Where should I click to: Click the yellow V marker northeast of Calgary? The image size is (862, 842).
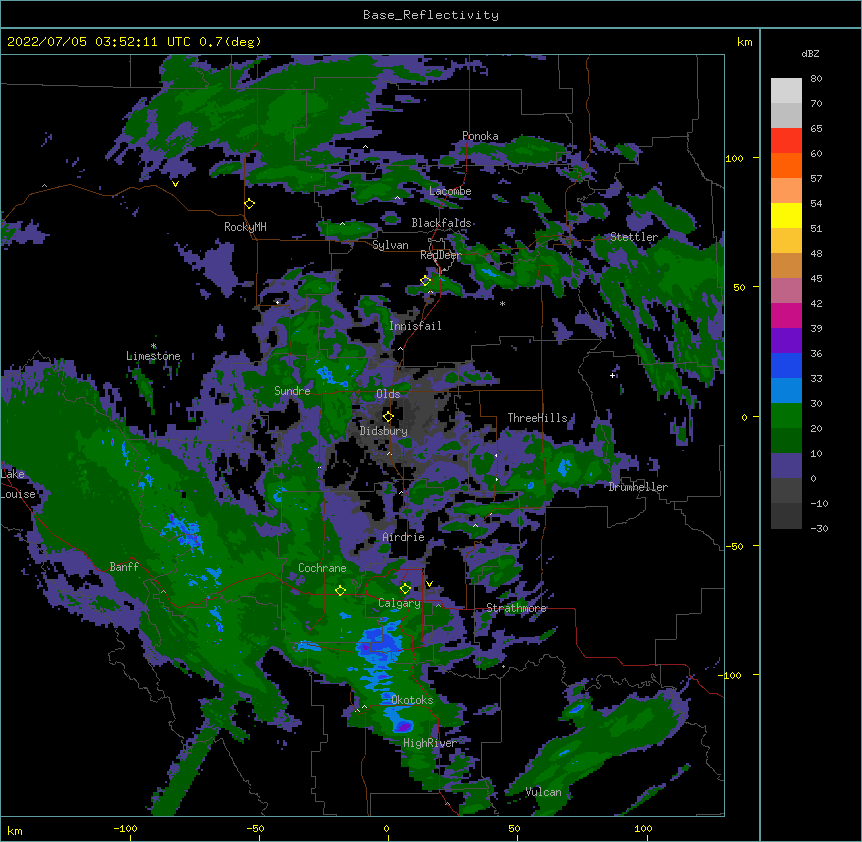pyautogui.click(x=429, y=584)
